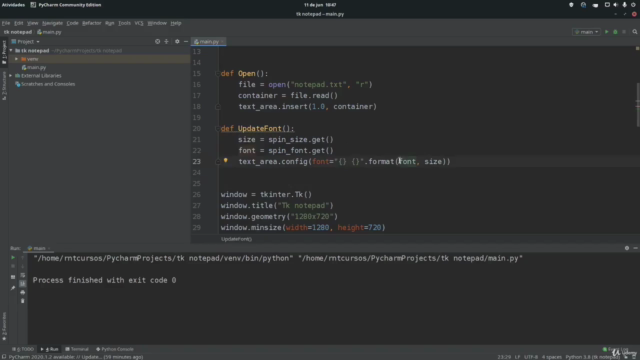Hide the Project panel with minus icon

(x=186, y=42)
